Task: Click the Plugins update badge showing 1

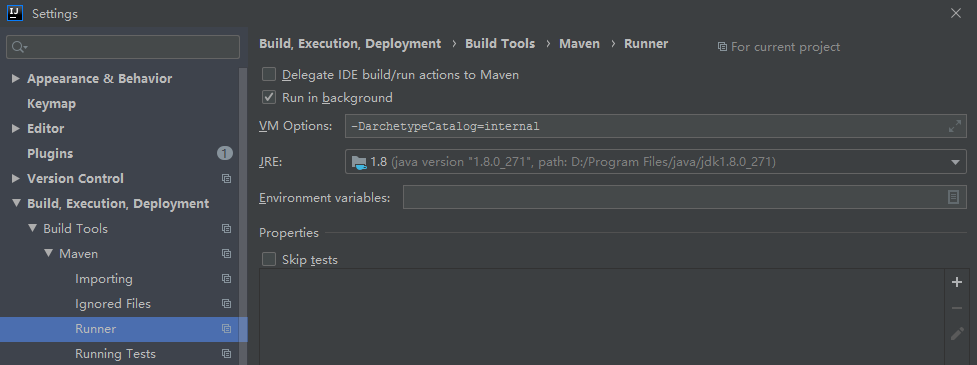Action: [225, 153]
